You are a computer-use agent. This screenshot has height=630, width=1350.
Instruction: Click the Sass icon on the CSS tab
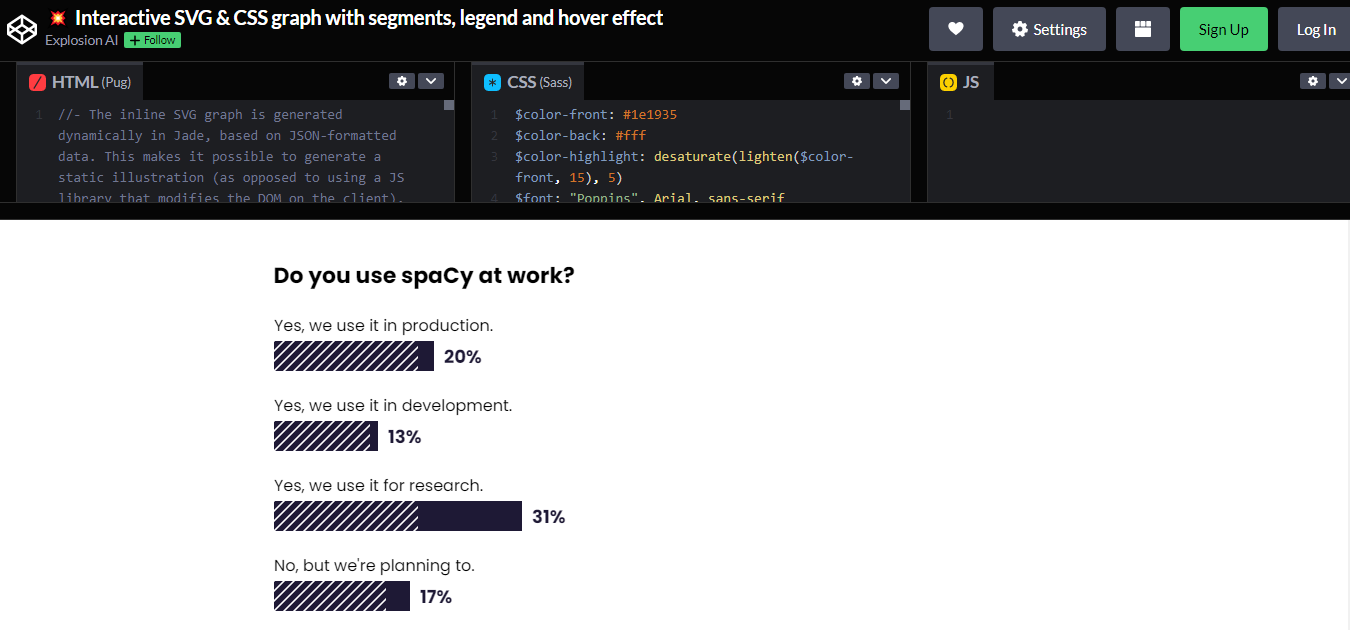[491, 81]
